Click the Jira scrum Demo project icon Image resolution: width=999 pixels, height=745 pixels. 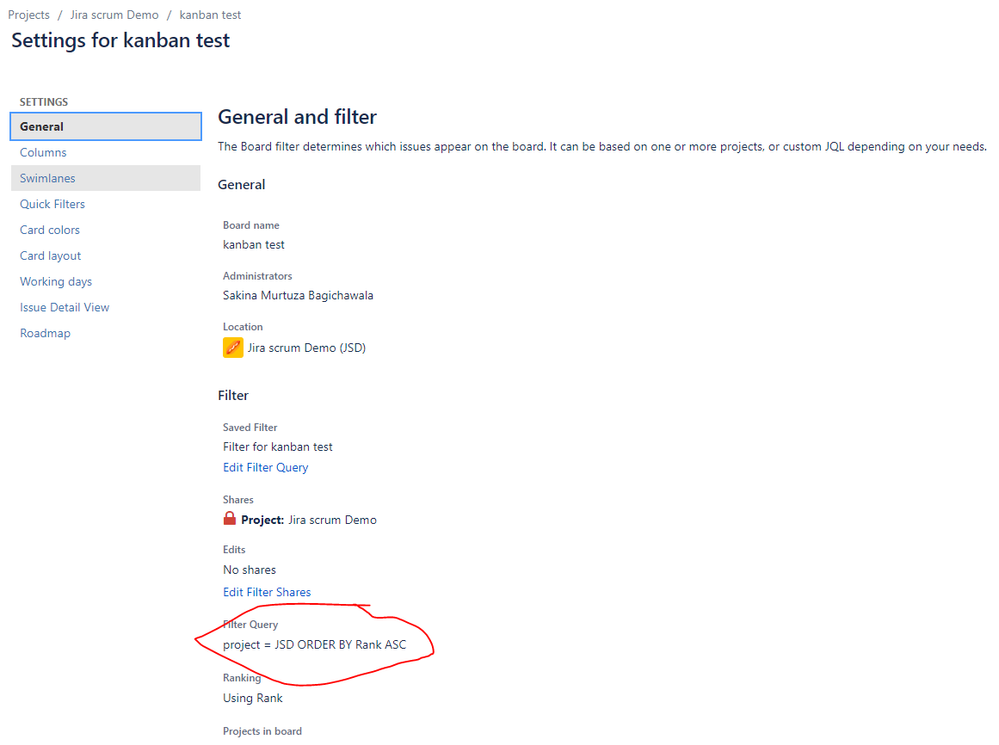(x=233, y=348)
